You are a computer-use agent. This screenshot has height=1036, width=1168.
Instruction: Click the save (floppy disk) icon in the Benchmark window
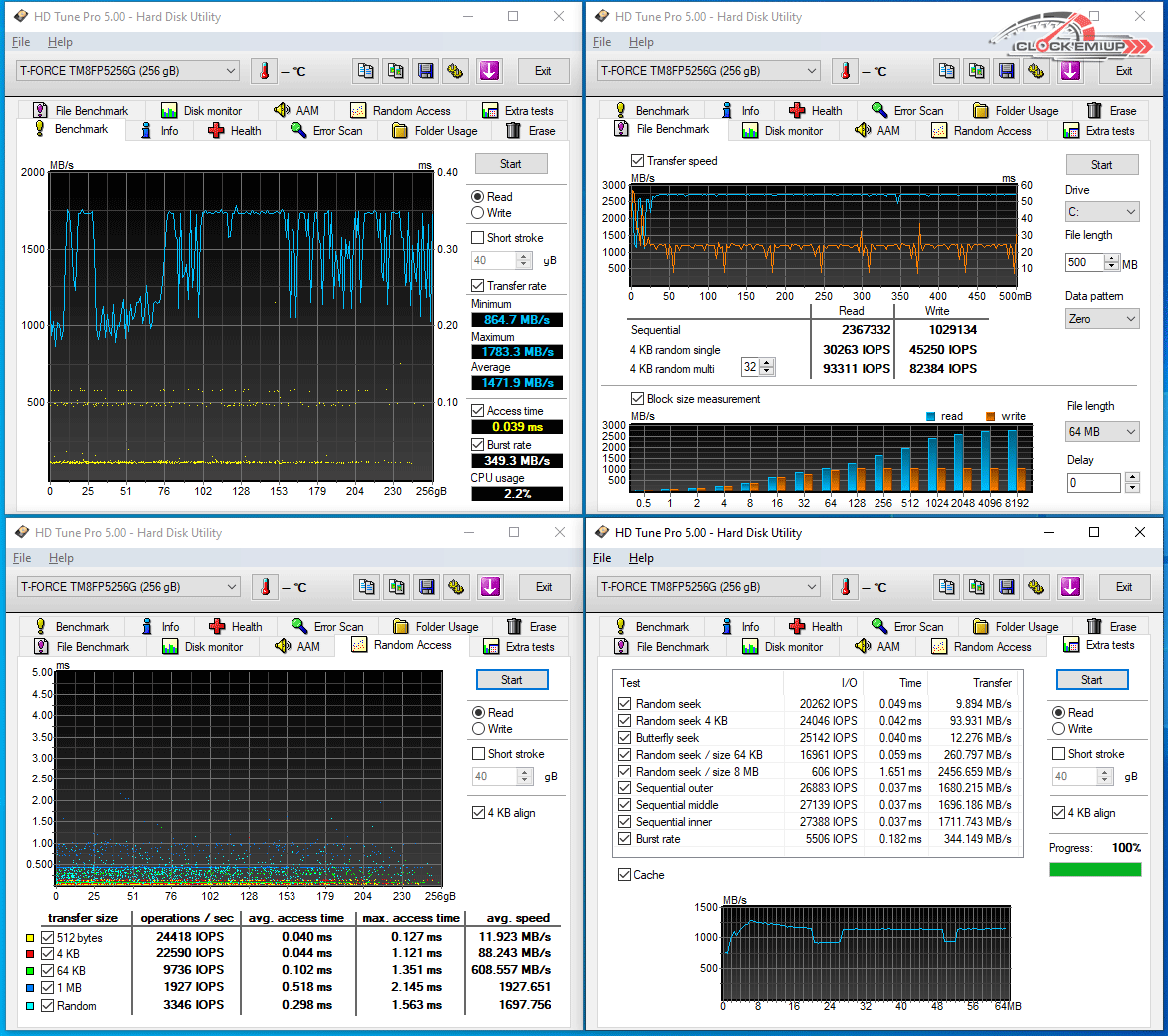click(x=426, y=71)
